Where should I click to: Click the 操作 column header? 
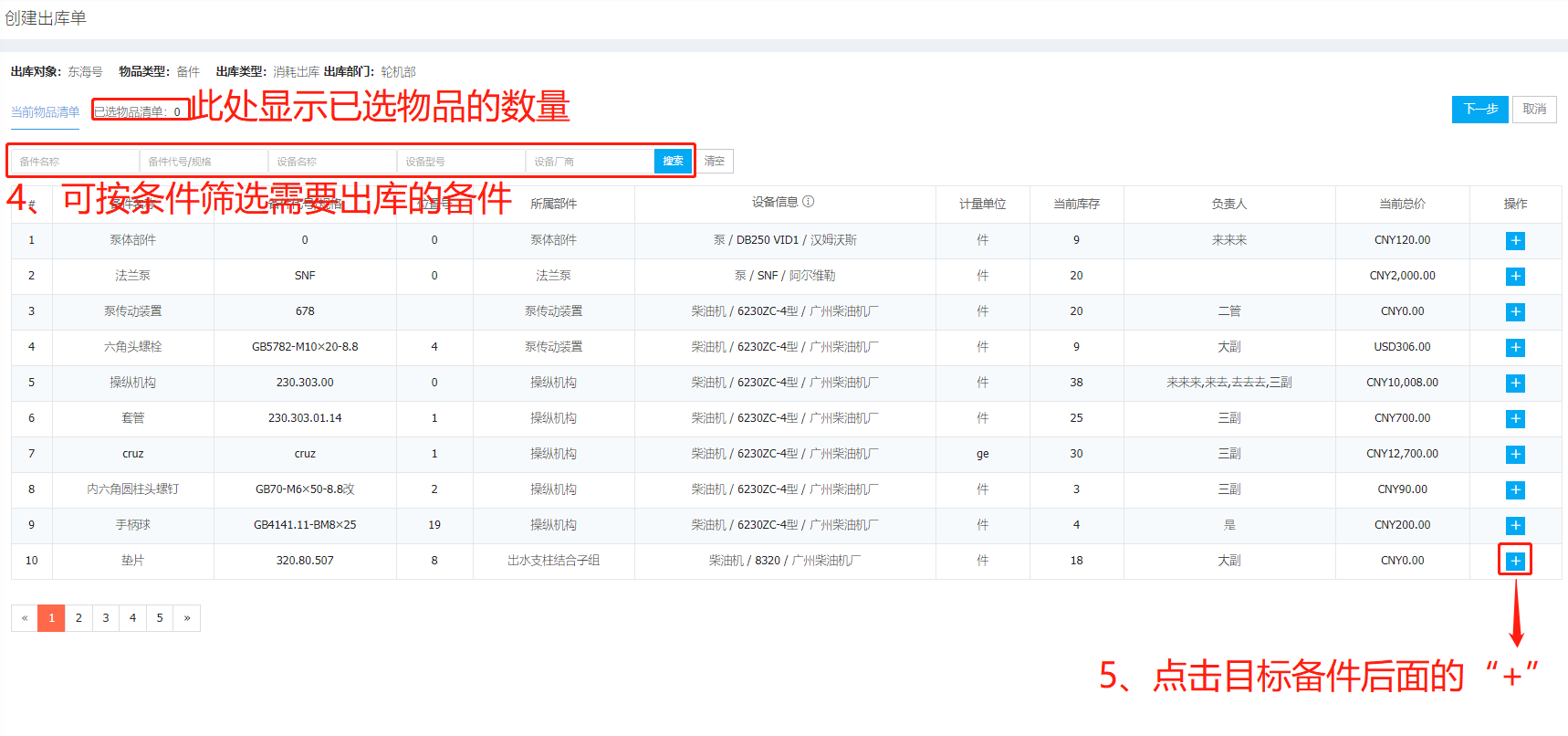coord(1515,204)
